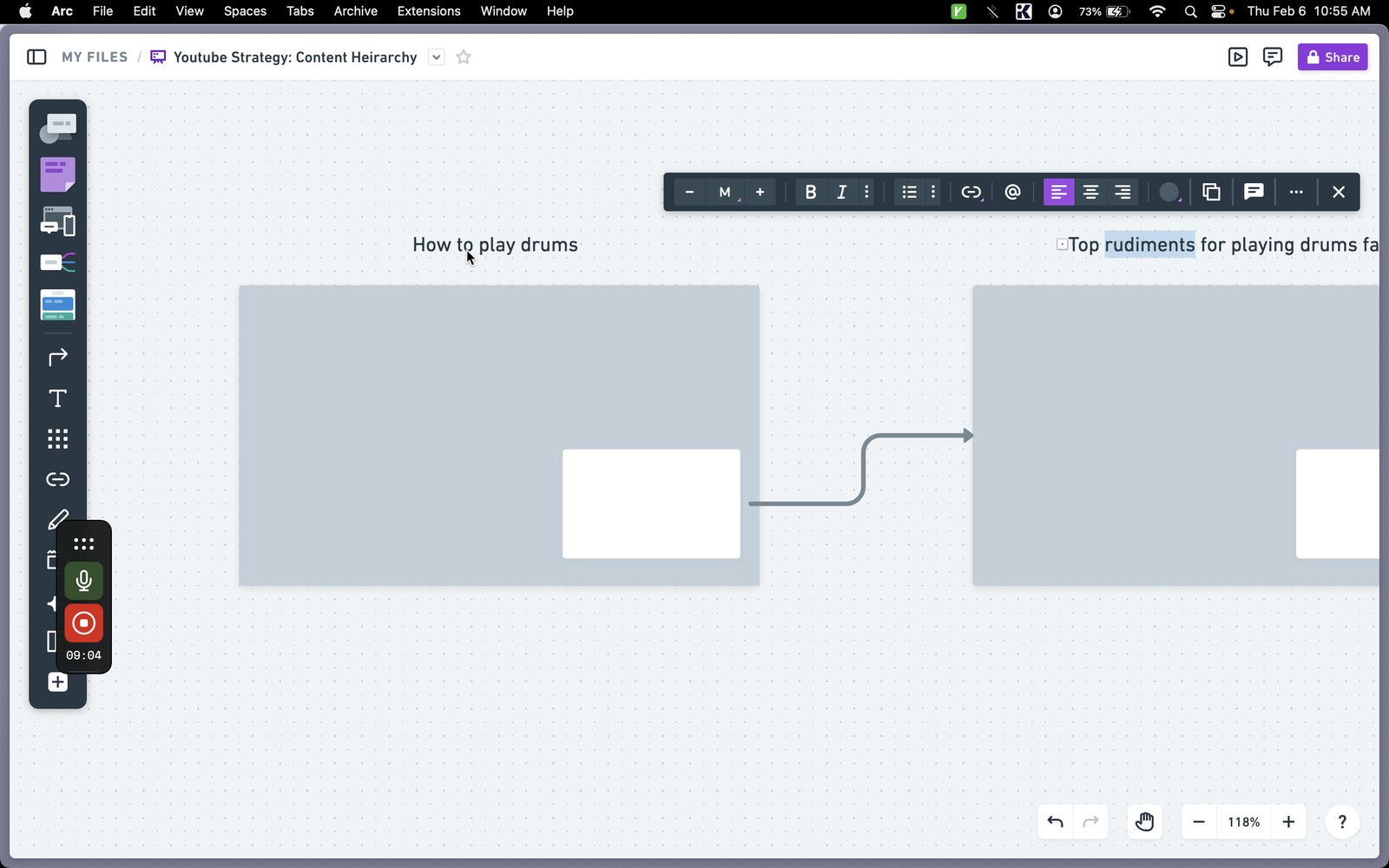Open the Extensions menu
Screen dimensions: 1389x868
coord(429,11)
